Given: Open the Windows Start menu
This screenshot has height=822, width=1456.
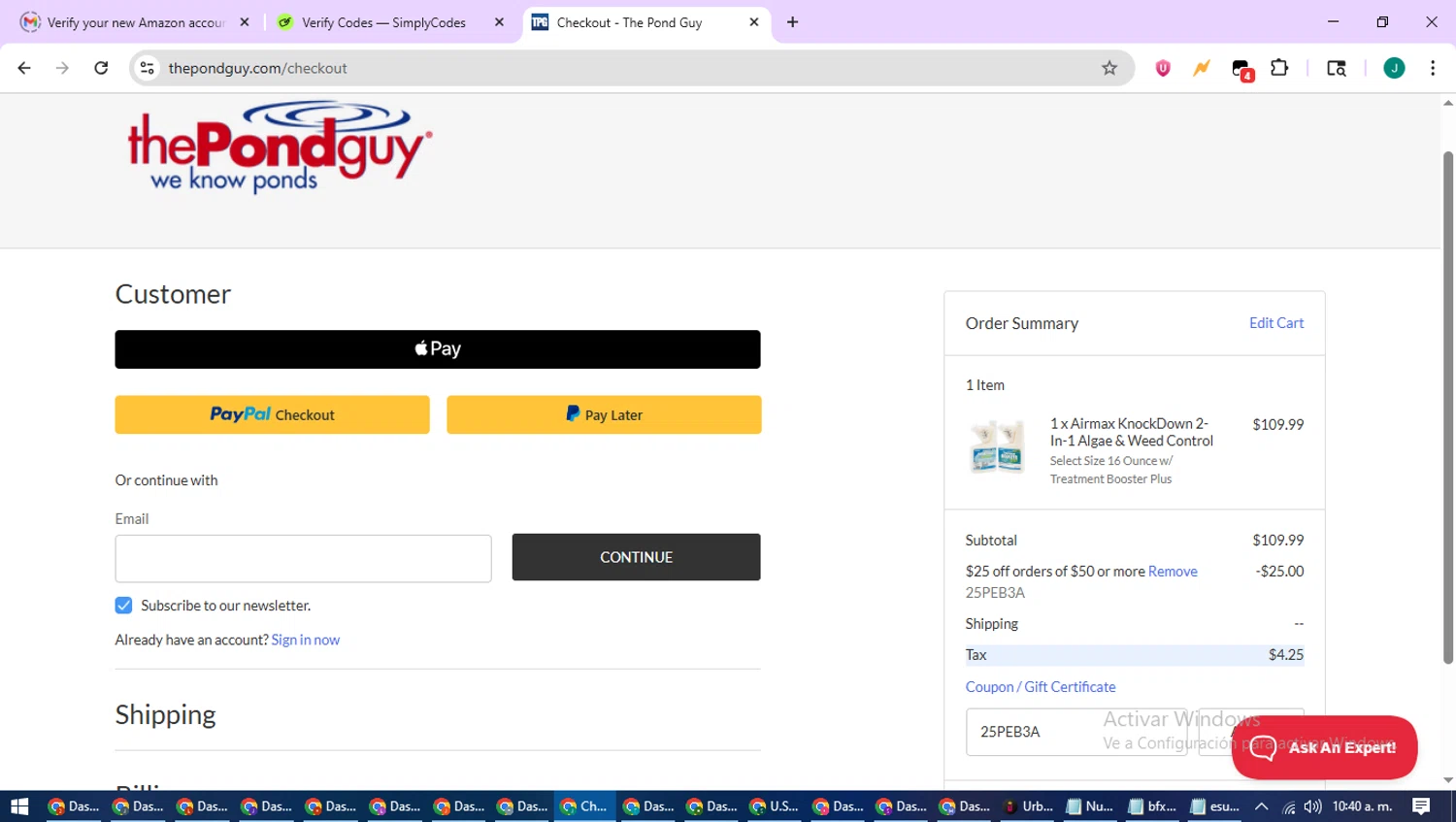Looking at the screenshot, I should tap(19, 806).
